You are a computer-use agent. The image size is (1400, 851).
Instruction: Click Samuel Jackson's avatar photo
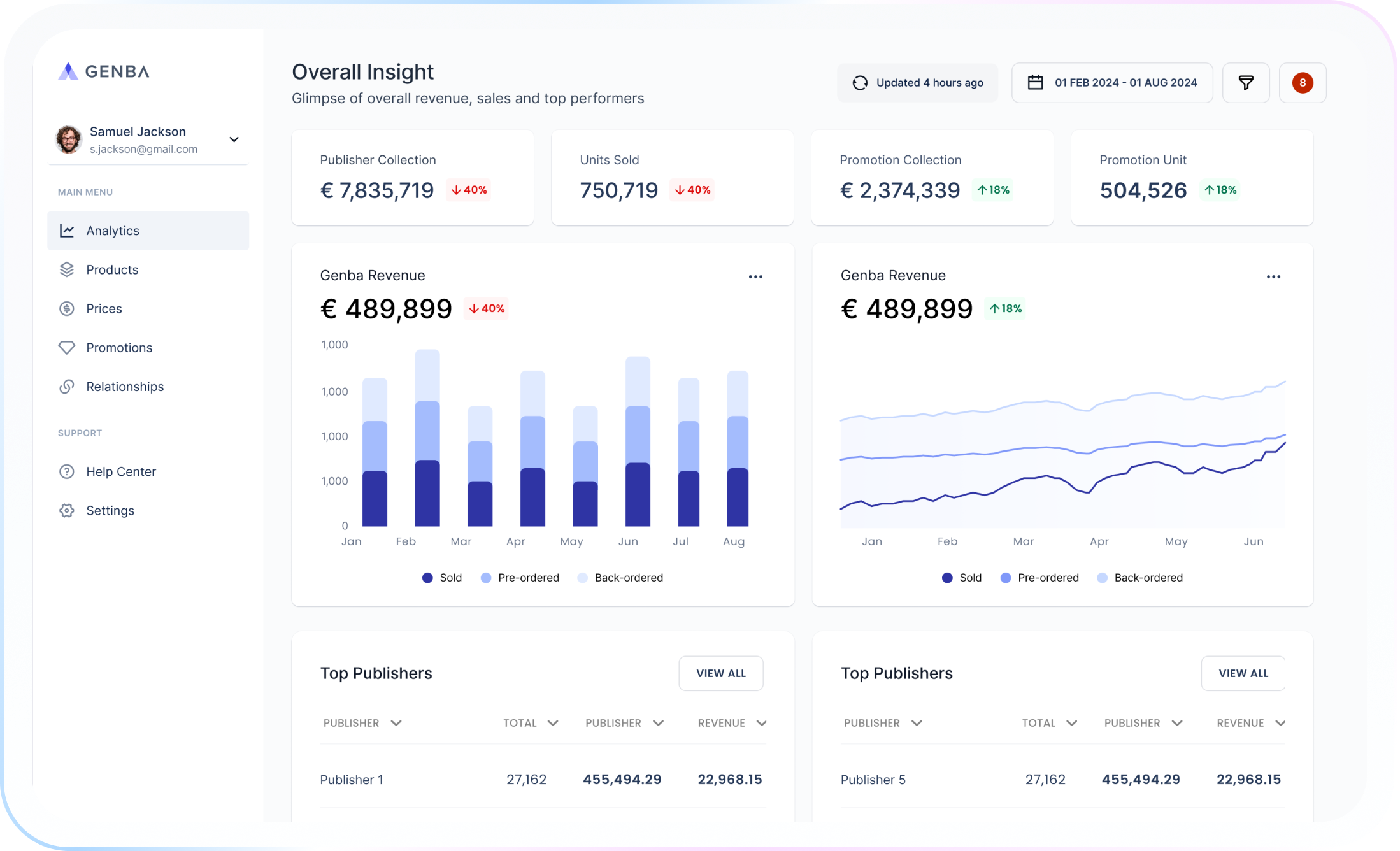(x=69, y=139)
